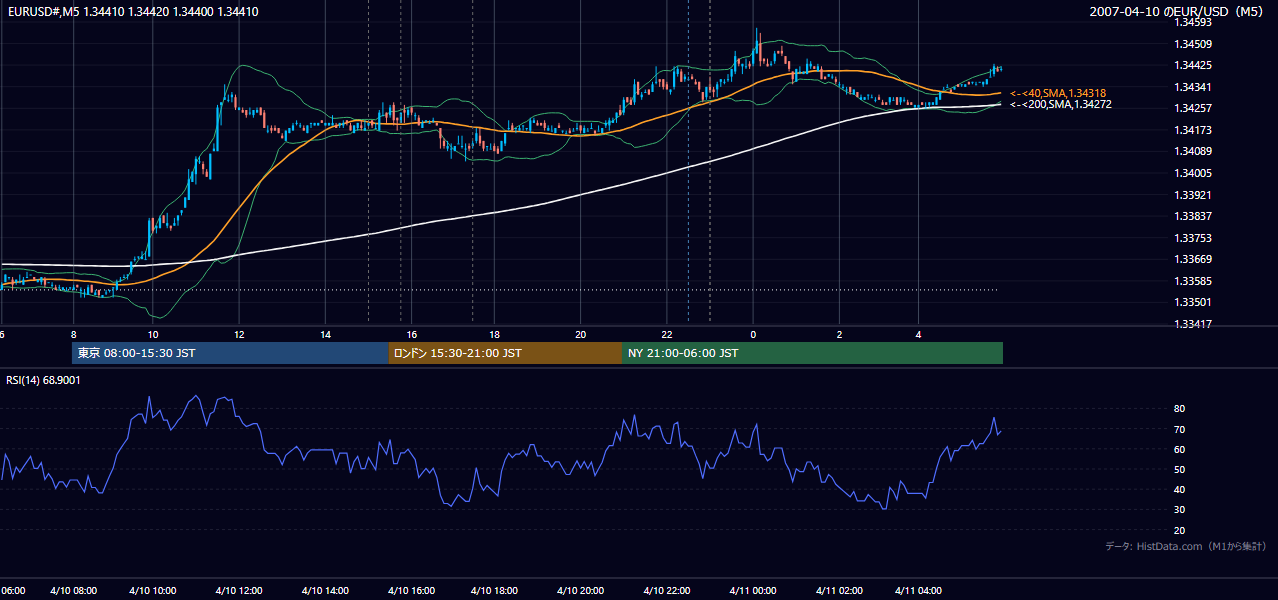Click price axis label 1.33417

(x=1193, y=324)
